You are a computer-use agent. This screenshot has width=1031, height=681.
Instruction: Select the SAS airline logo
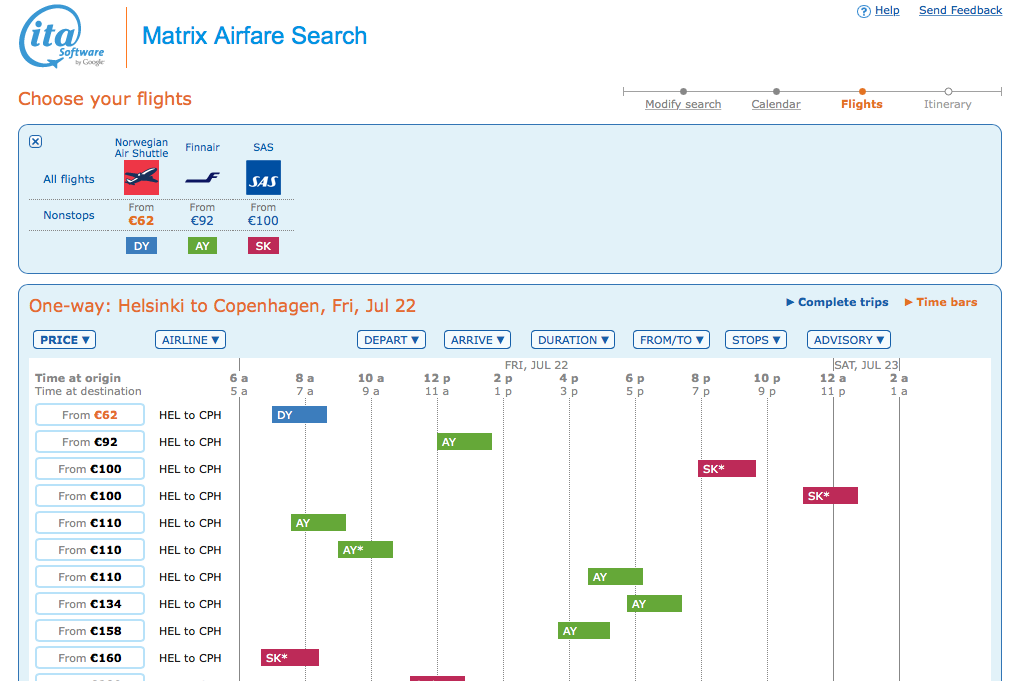click(263, 178)
